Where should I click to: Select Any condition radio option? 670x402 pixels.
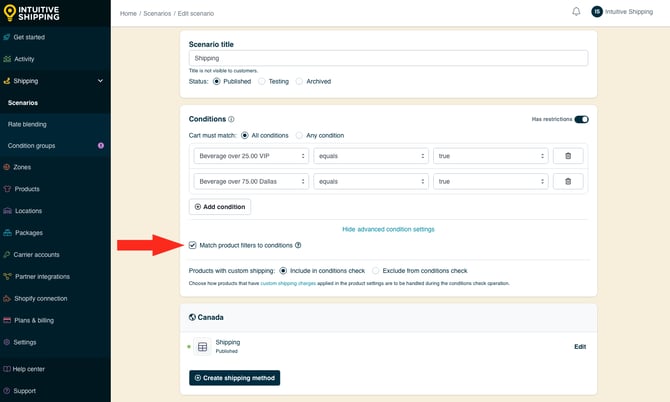299,135
